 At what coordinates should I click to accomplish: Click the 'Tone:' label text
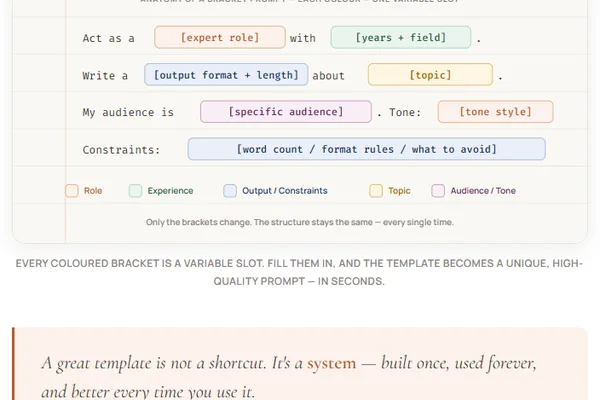coord(405,113)
